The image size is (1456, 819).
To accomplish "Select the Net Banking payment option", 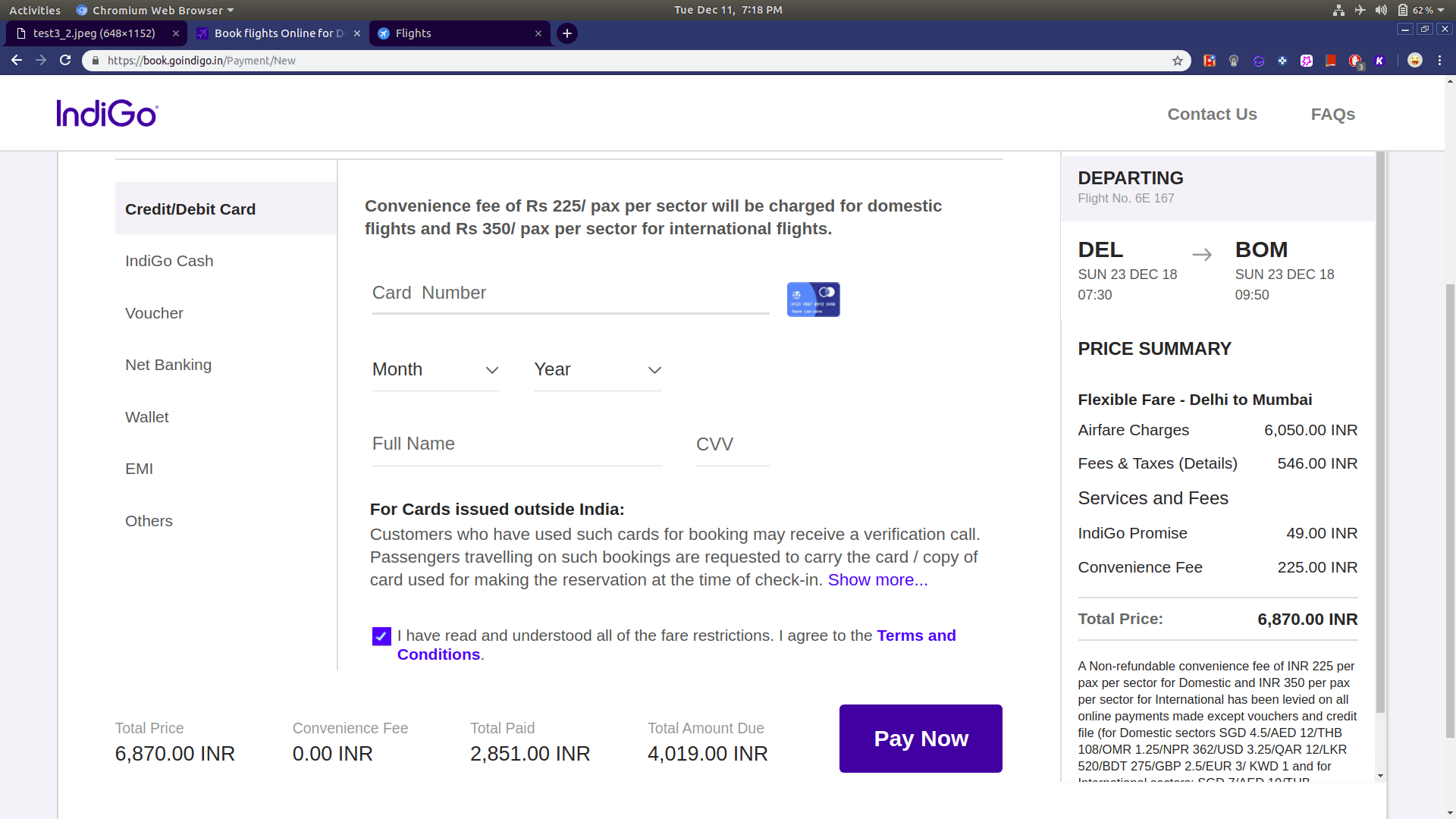I will coord(168,365).
